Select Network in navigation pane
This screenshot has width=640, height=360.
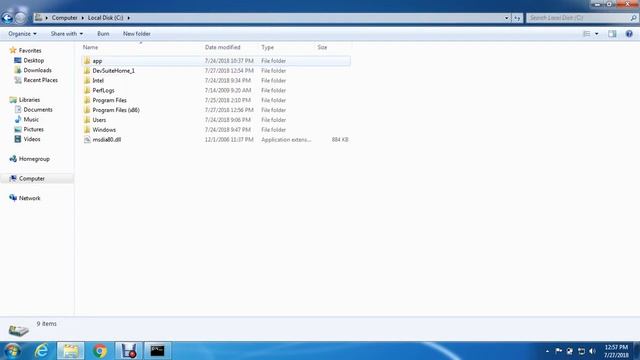[x=29, y=198]
